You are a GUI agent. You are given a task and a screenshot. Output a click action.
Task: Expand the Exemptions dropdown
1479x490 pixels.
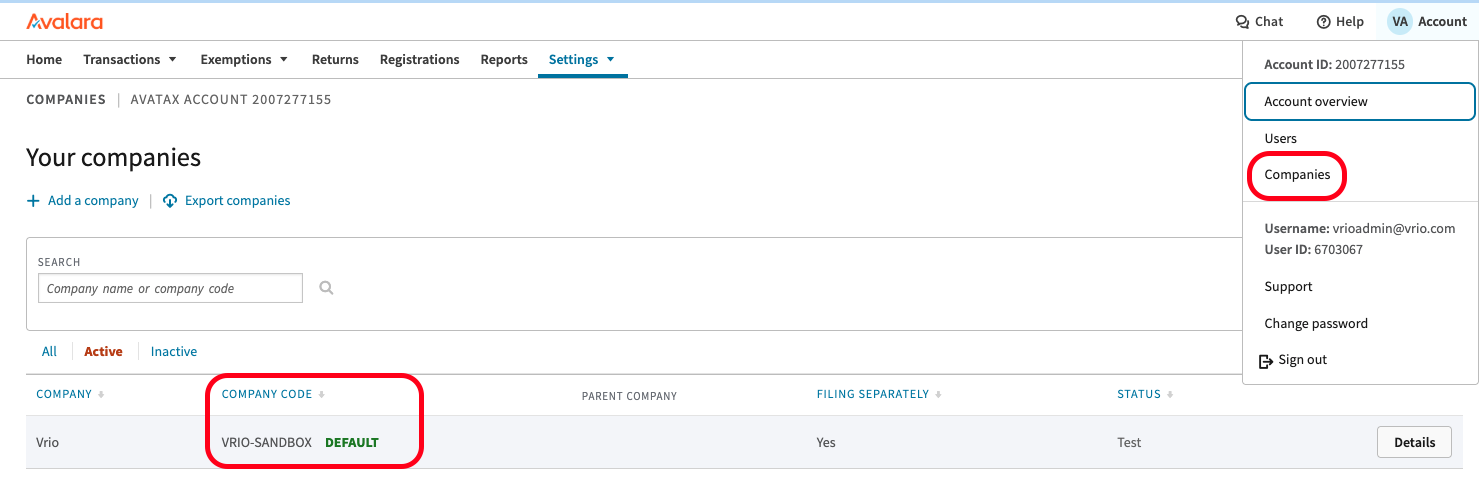[x=284, y=59]
